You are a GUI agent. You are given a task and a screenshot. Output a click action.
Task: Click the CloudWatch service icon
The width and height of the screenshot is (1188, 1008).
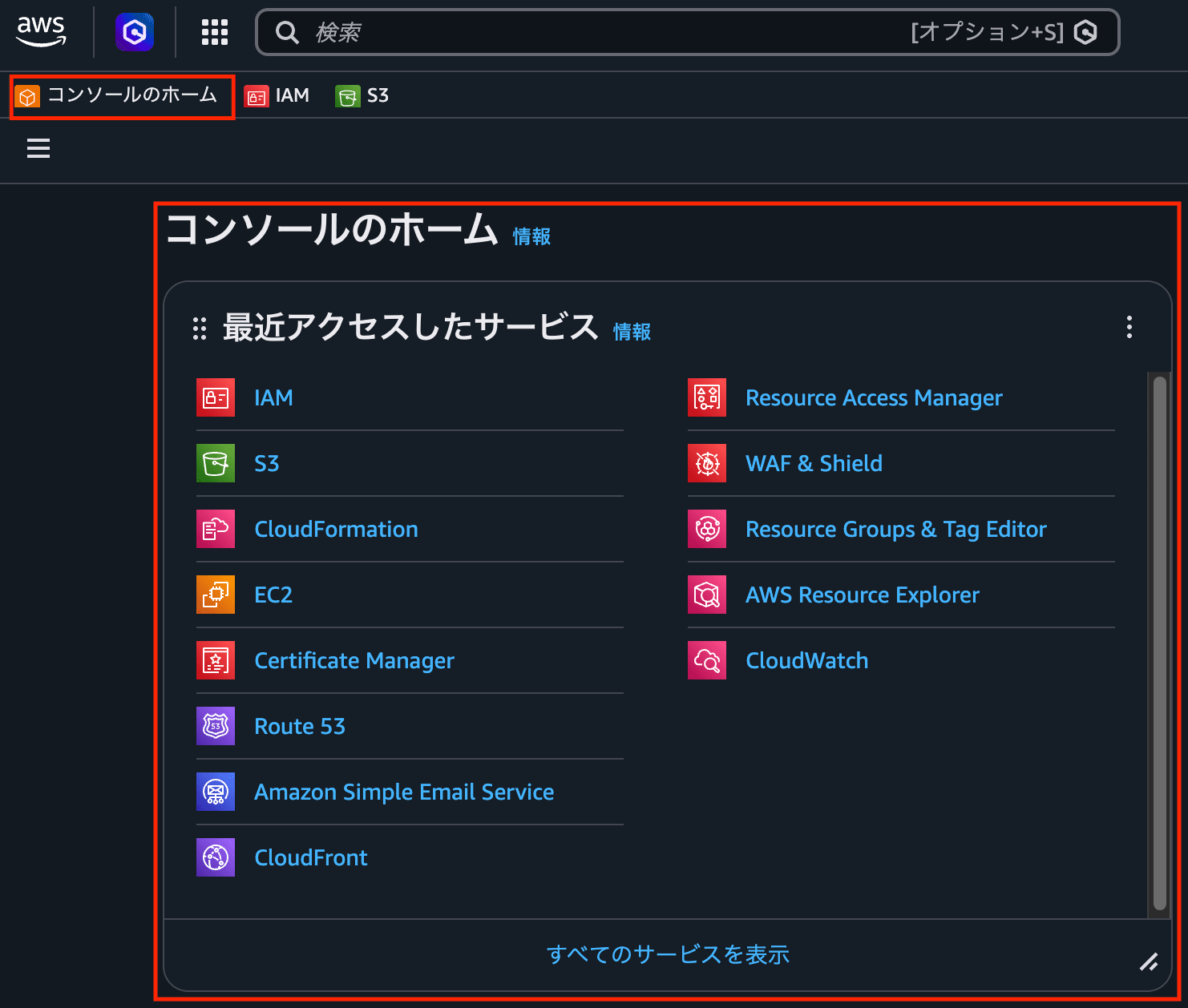pos(706,660)
